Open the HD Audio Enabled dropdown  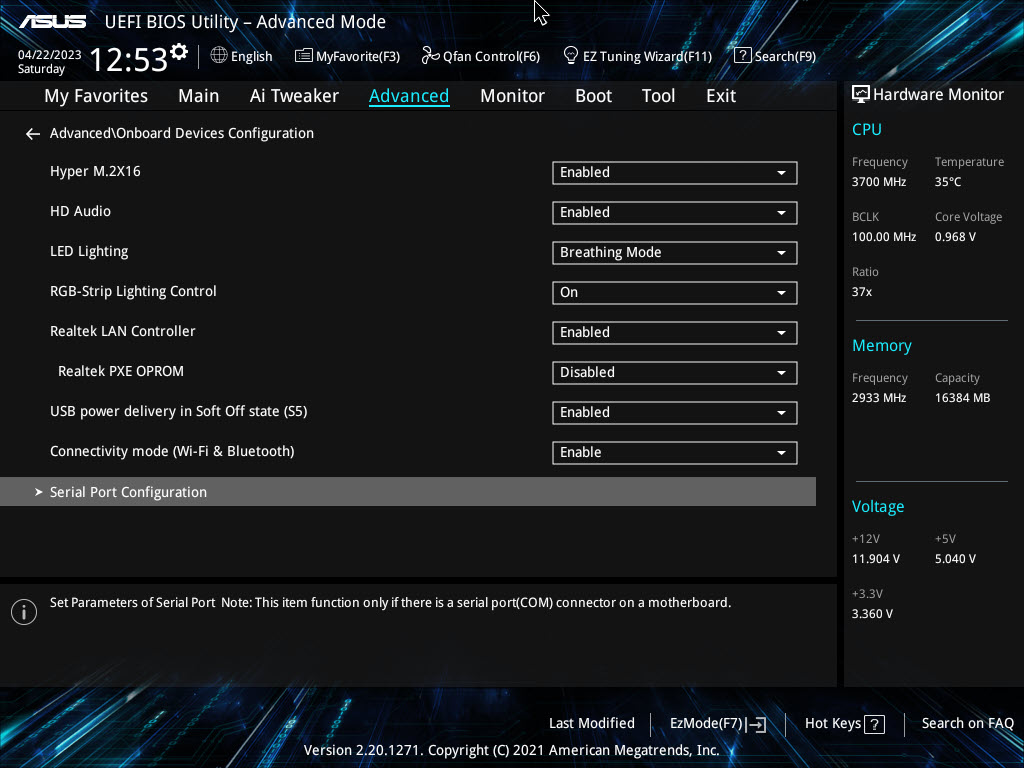tap(674, 213)
